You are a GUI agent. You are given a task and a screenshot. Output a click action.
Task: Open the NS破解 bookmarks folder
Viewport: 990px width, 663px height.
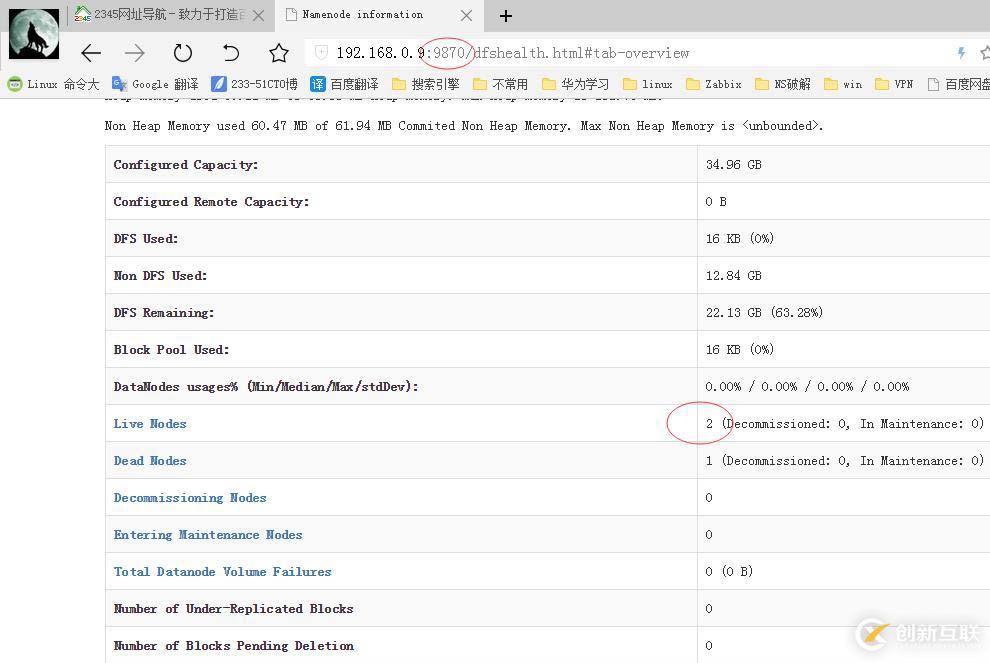click(x=783, y=84)
